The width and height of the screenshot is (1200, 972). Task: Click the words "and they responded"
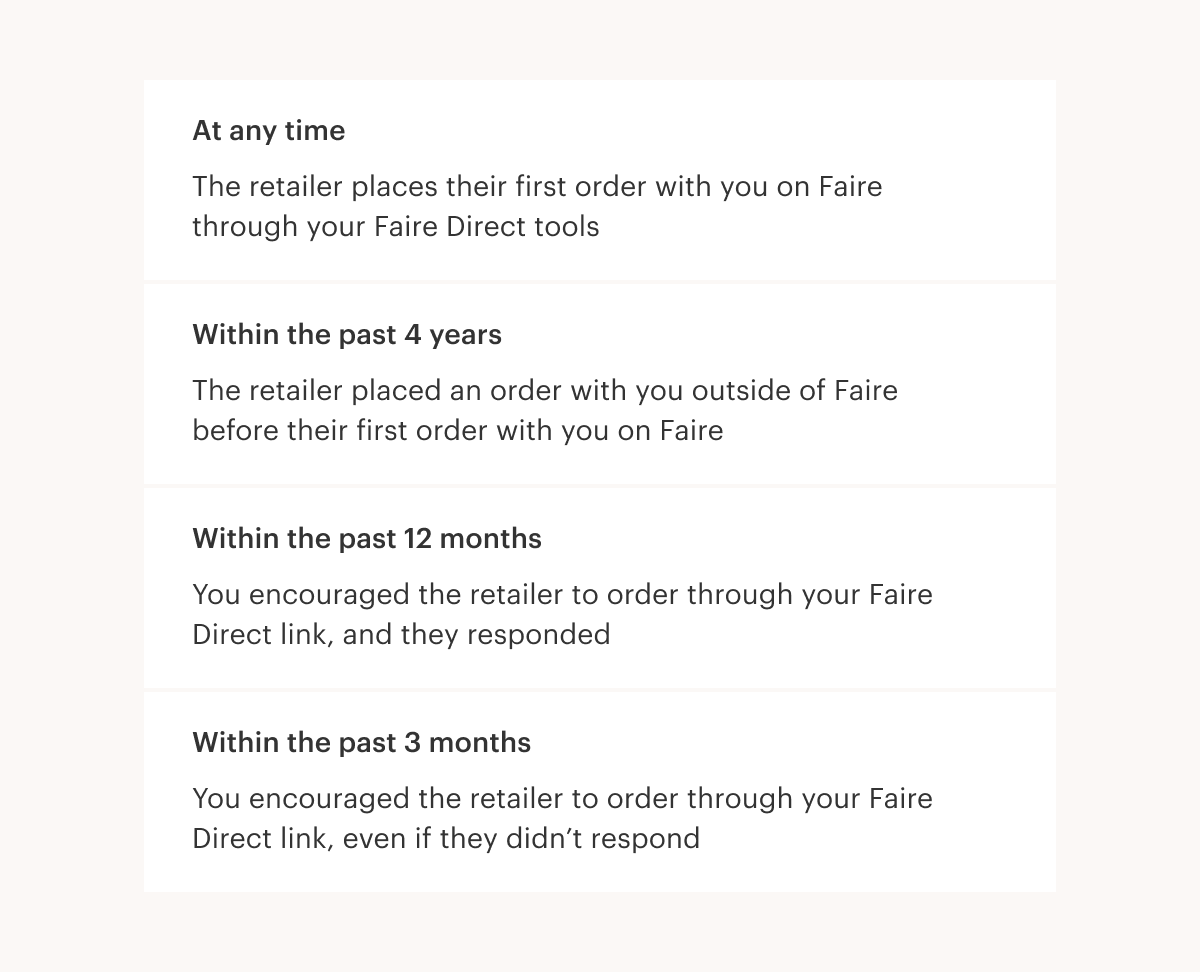click(476, 635)
